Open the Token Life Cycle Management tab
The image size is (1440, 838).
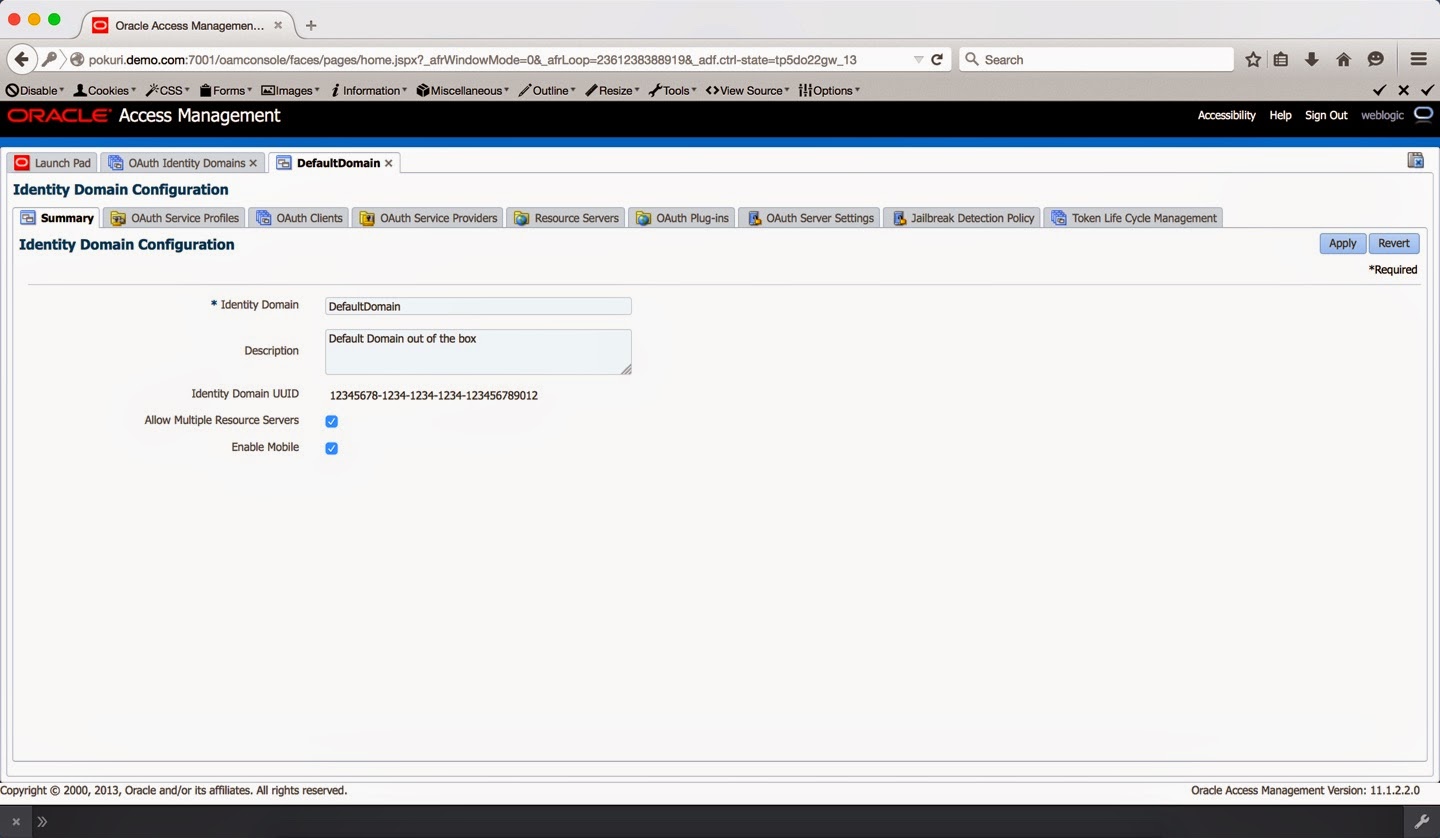(1134, 218)
